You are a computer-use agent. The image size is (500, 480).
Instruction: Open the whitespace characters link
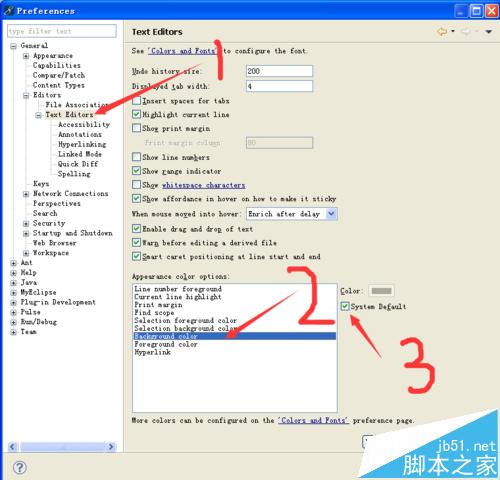204,185
